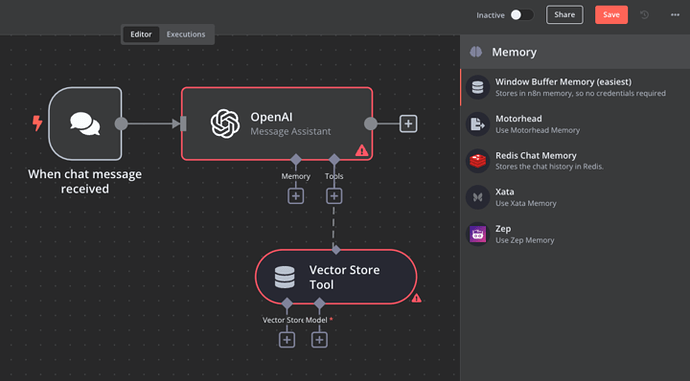
Task: Click Vector Store Tool warning triangle
Action: 416,299
